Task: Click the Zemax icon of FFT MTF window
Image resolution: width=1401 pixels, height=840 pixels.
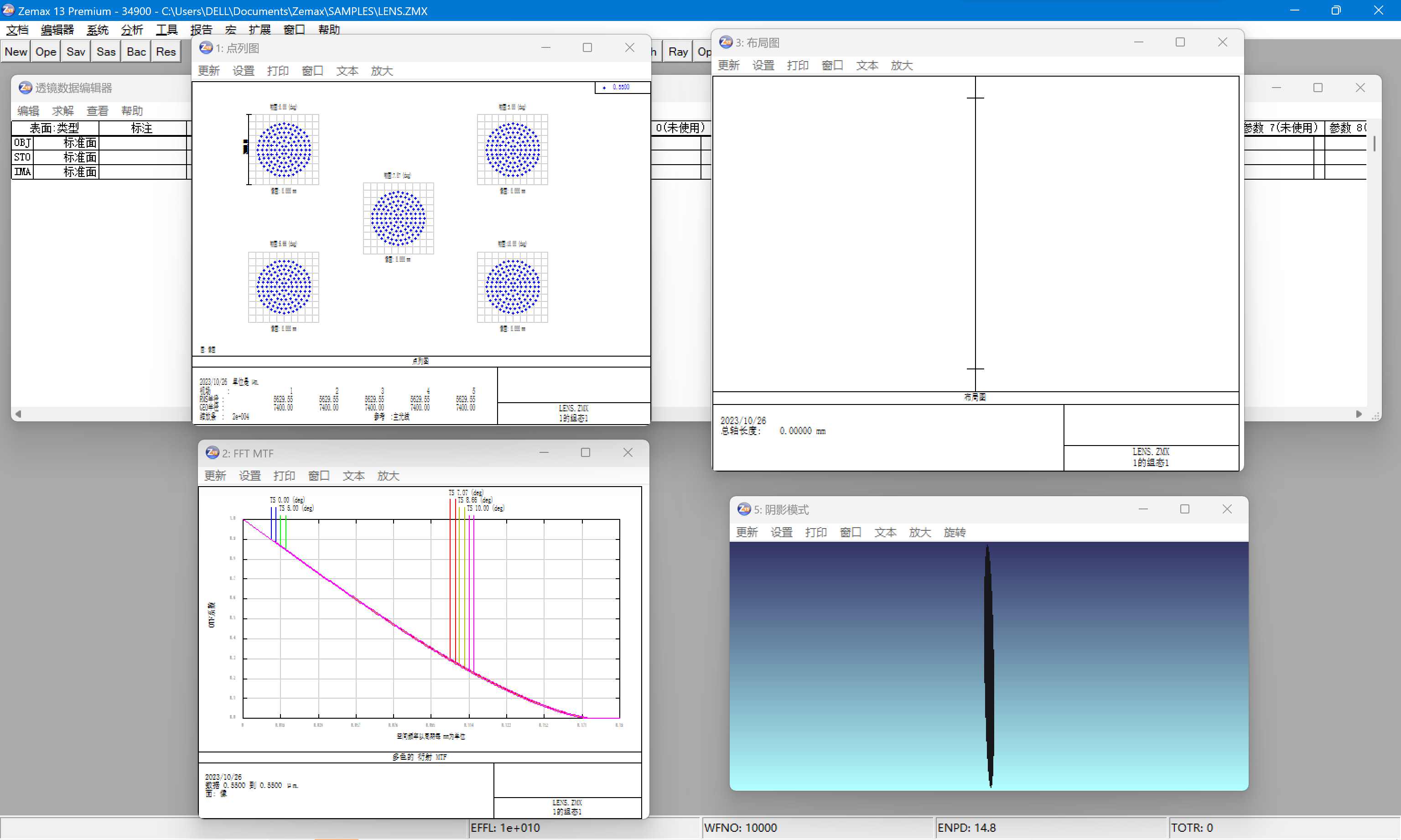Action: (212, 452)
